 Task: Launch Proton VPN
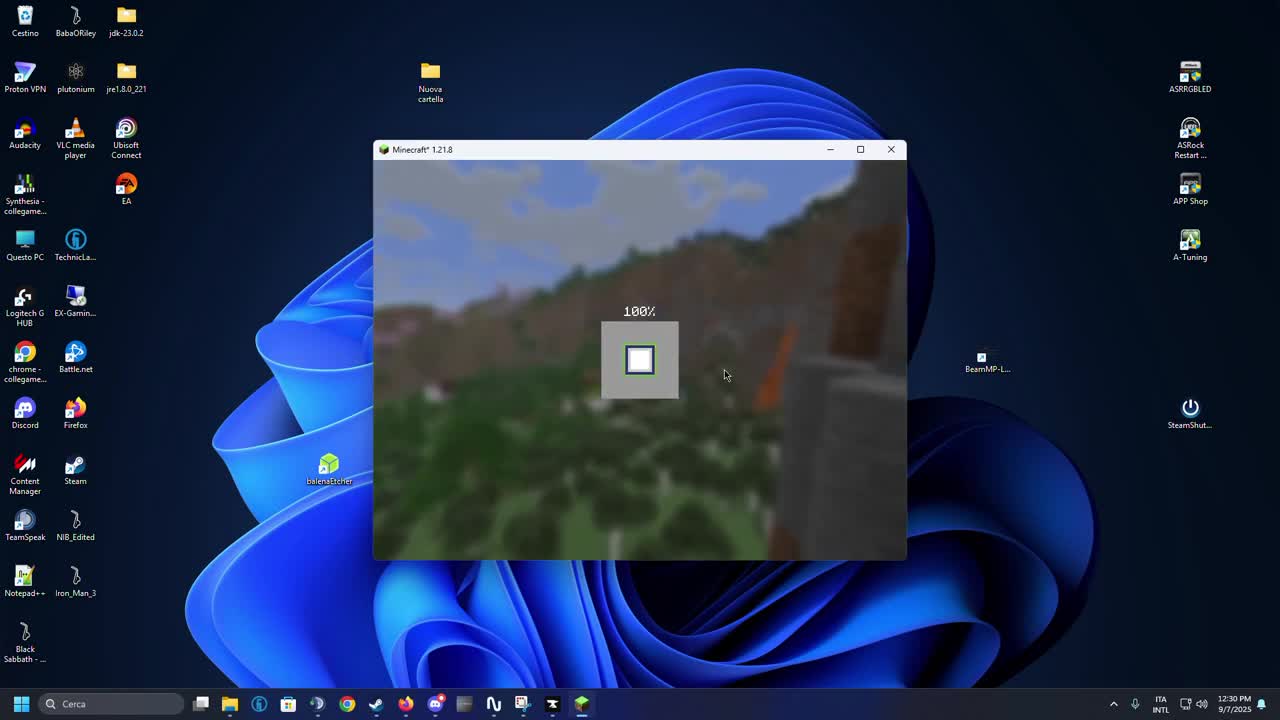coord(25,73)
